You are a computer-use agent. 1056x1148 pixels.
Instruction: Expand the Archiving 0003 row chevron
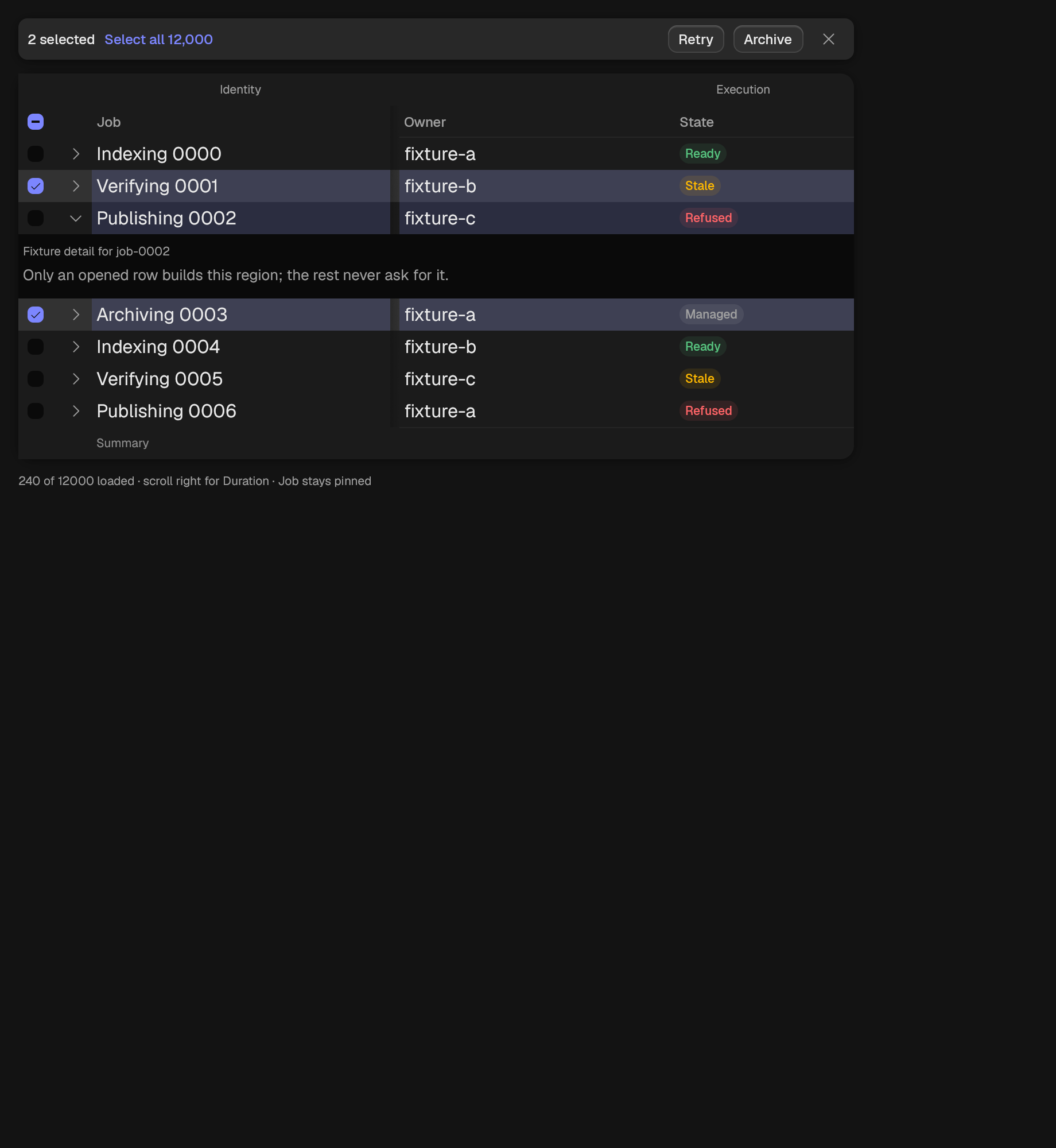pos(76,315)
